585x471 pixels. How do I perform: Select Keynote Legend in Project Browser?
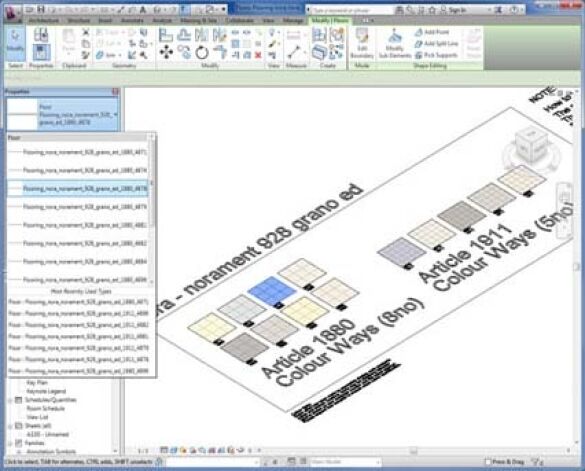point(46,392)
